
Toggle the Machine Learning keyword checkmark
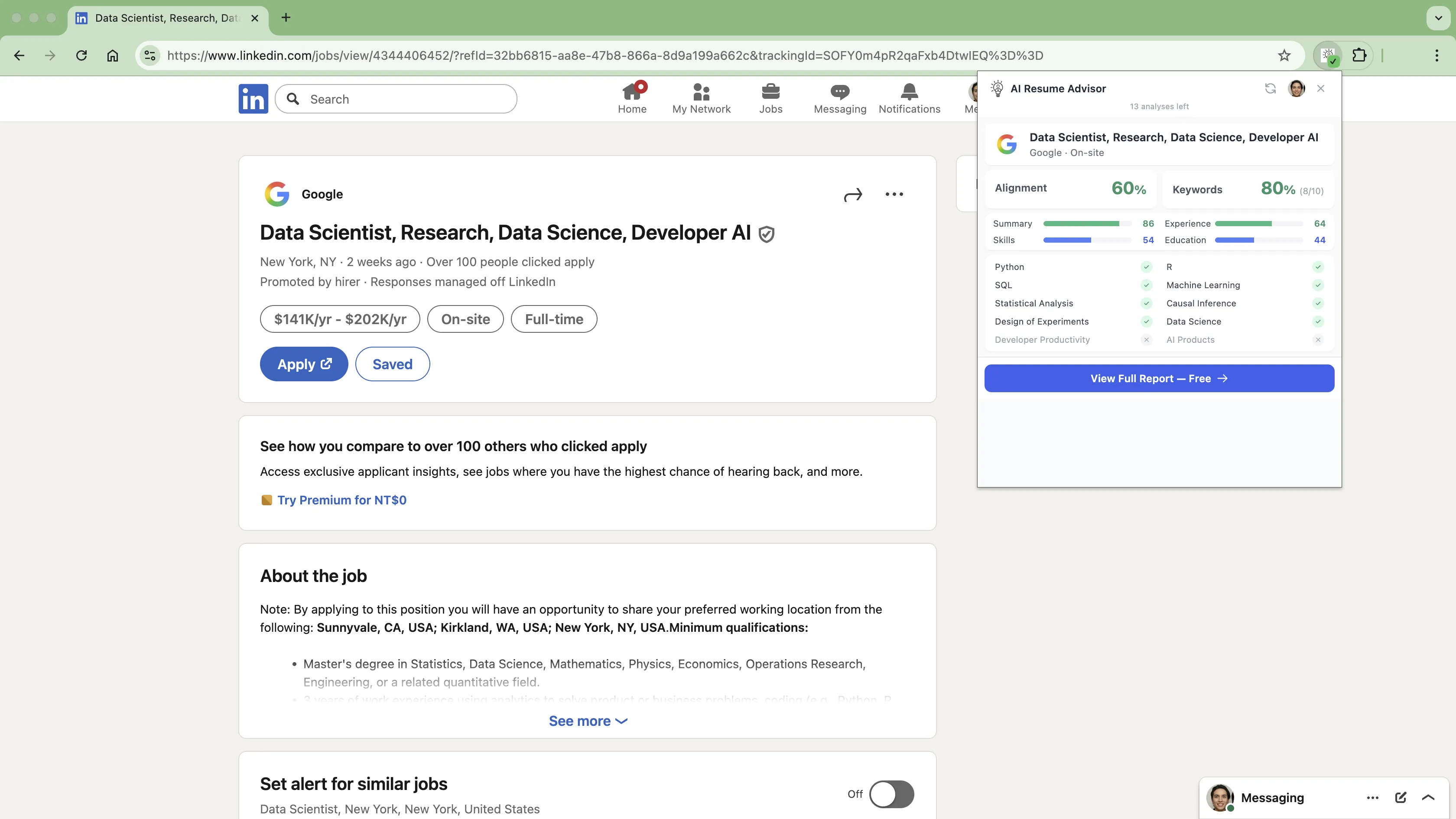pyautogui.click(x=1317, y=285)
